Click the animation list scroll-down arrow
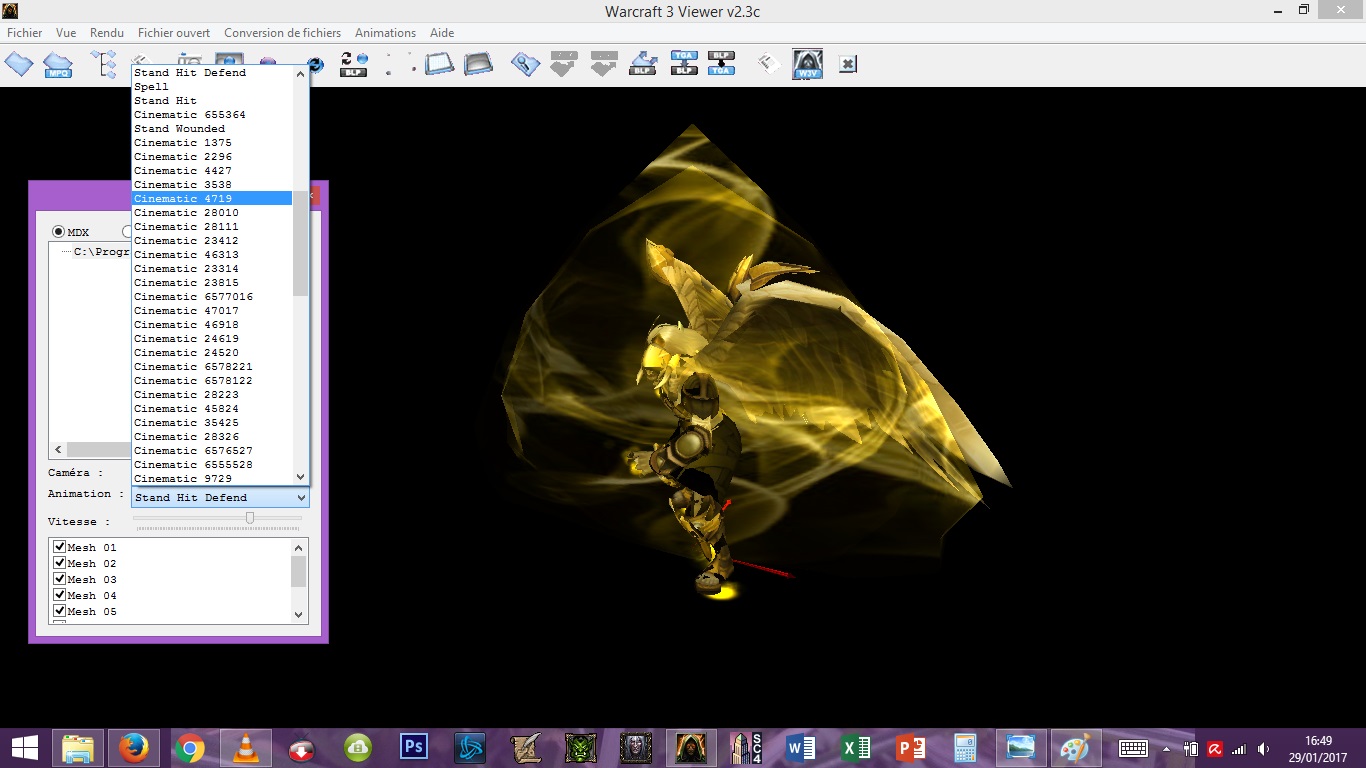This screenshot has width=1366, height=768. pos(300,477)
